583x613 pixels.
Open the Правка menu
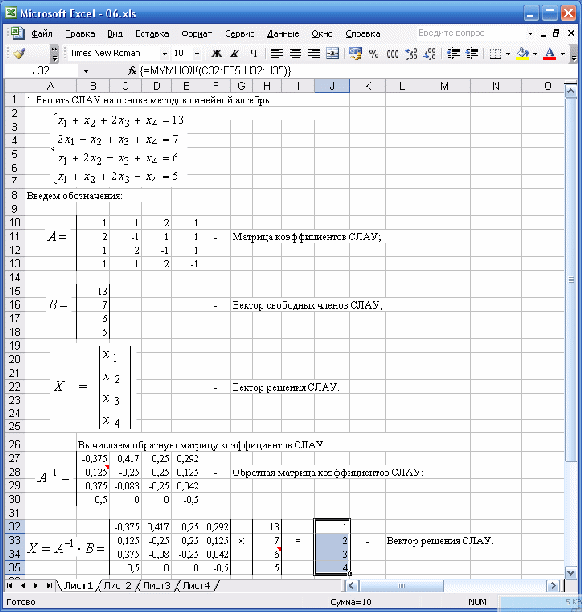(80, 34)
